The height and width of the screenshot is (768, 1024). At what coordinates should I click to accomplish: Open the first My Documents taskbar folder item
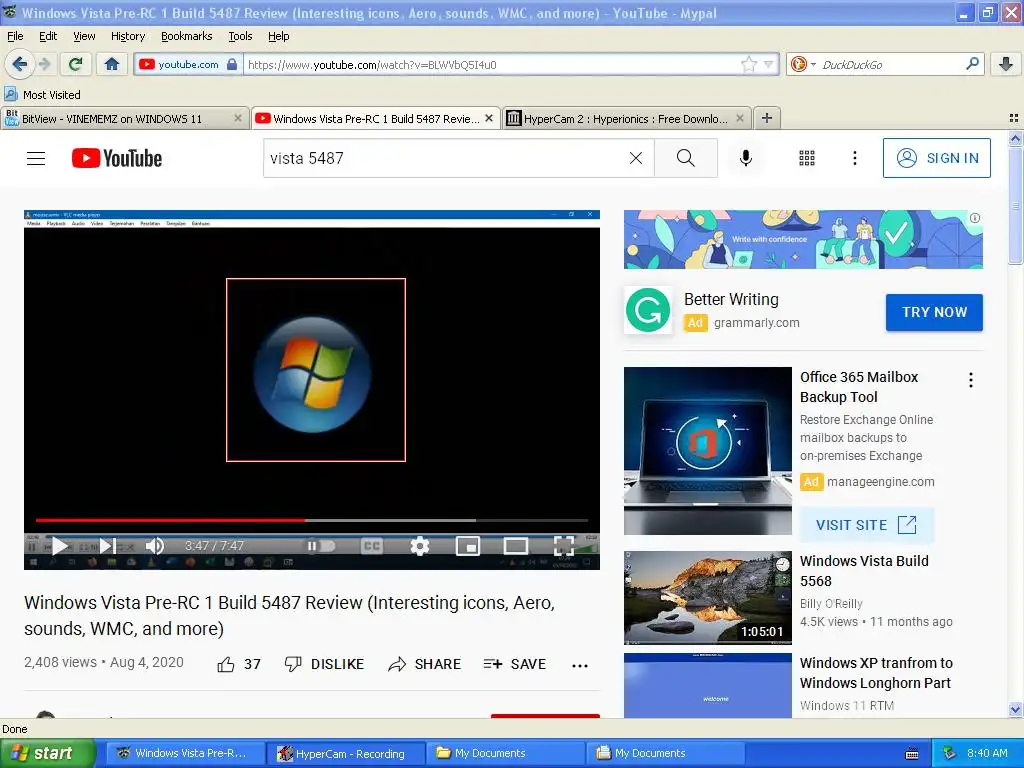click(x=504, y=754)
